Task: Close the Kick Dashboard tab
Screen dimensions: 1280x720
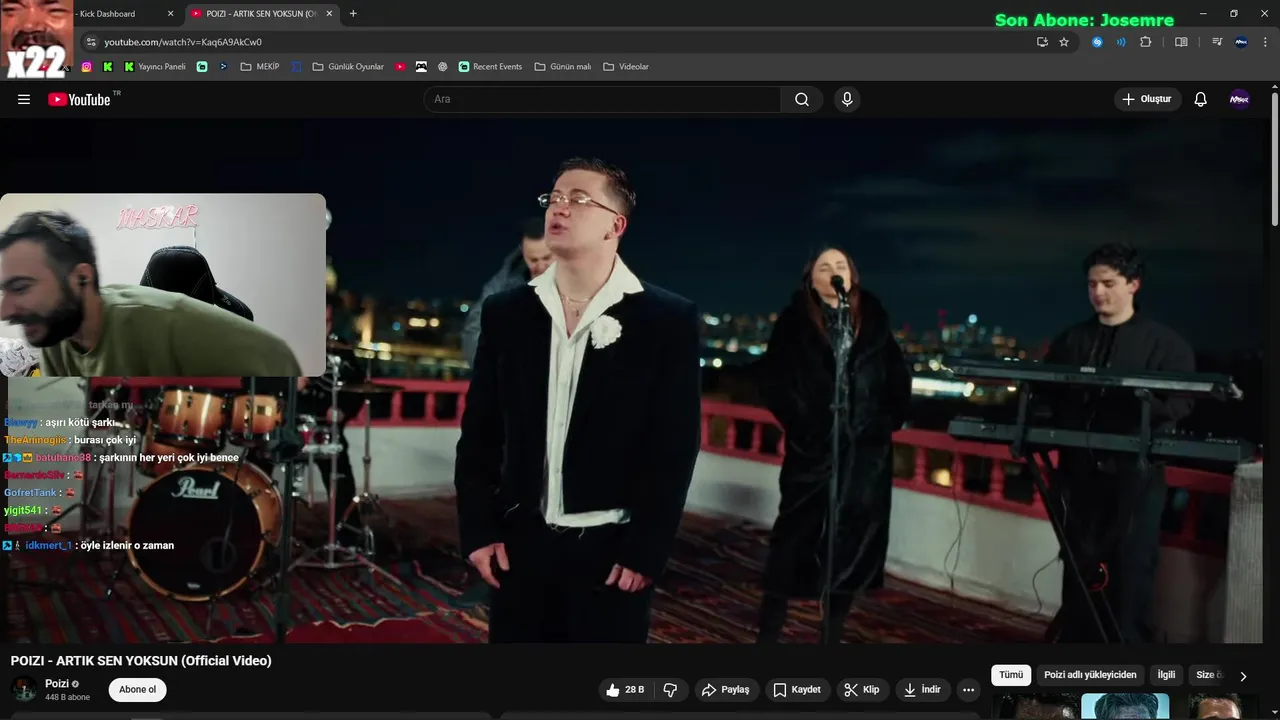Action: (x=170, y=14)
